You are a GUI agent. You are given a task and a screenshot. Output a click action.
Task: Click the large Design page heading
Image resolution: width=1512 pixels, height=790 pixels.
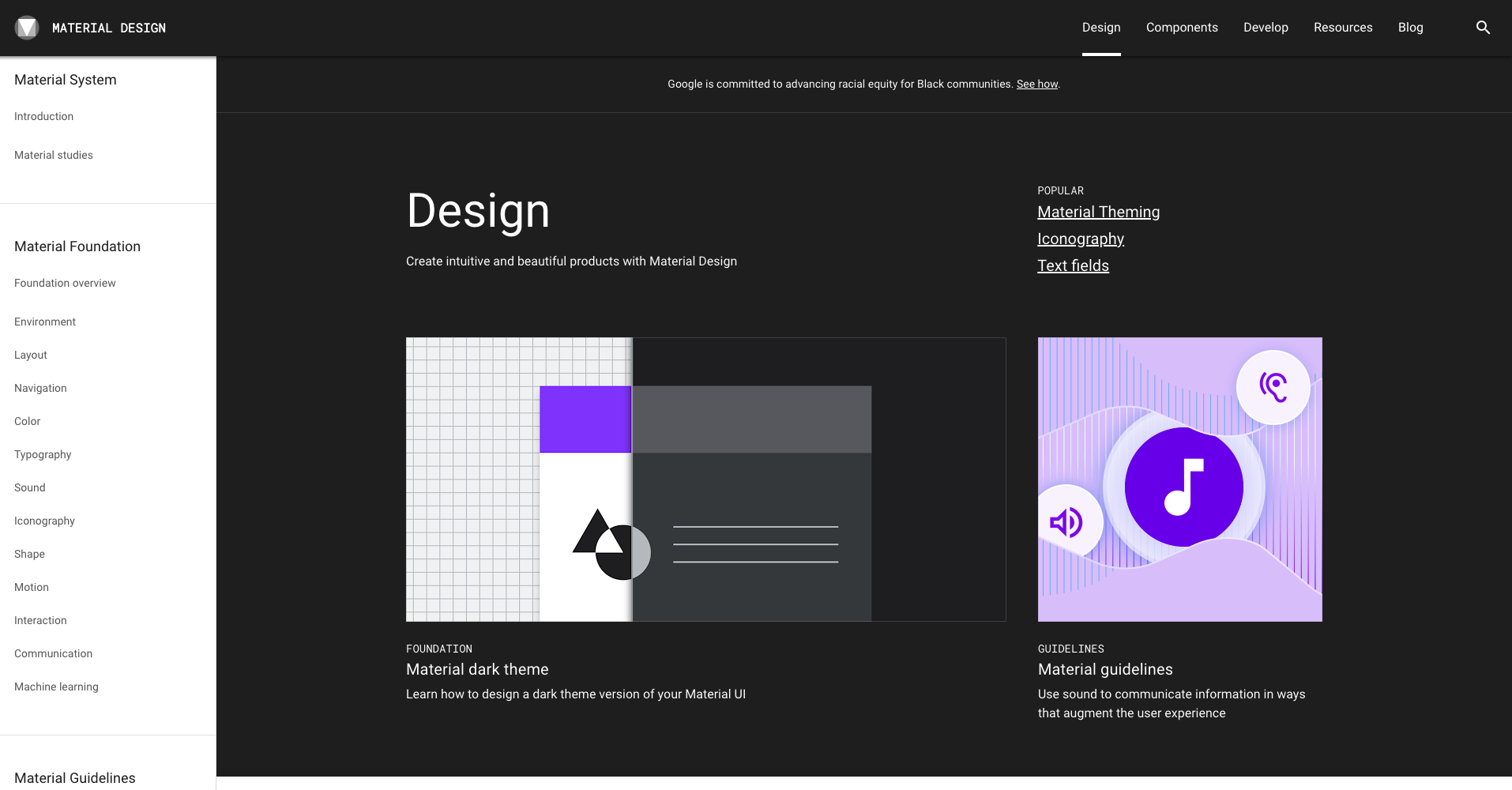[478, 211]
